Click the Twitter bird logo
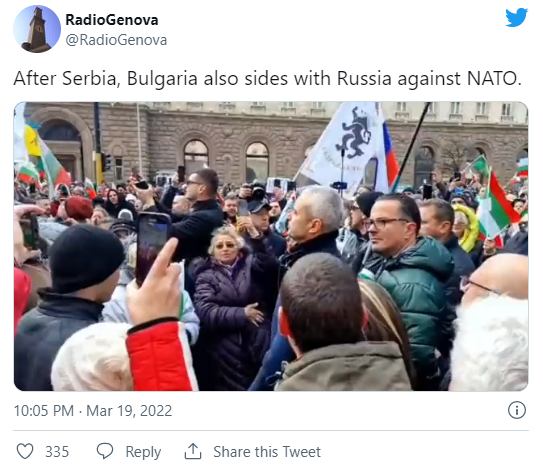 516,17
